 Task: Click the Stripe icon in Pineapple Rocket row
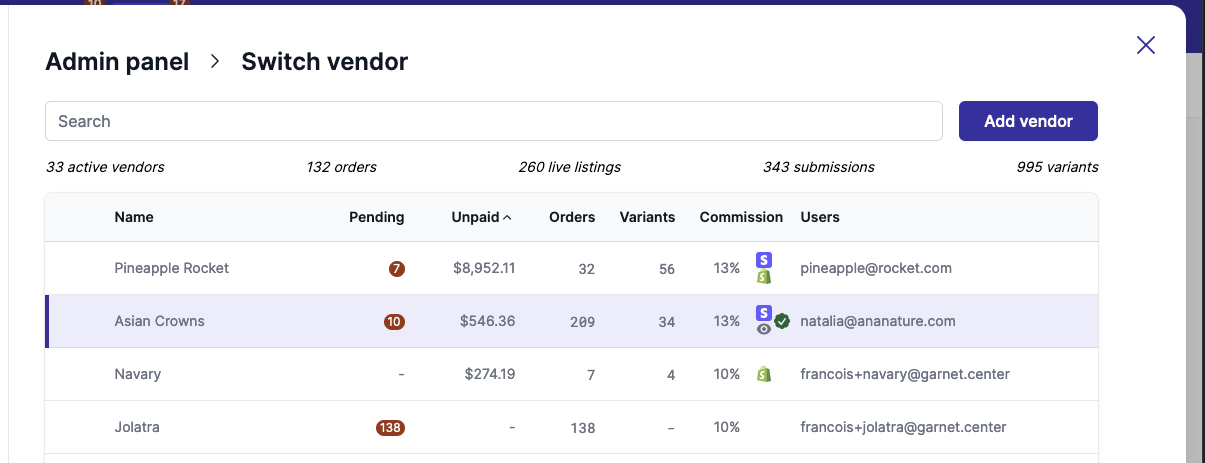pos(764,260)
